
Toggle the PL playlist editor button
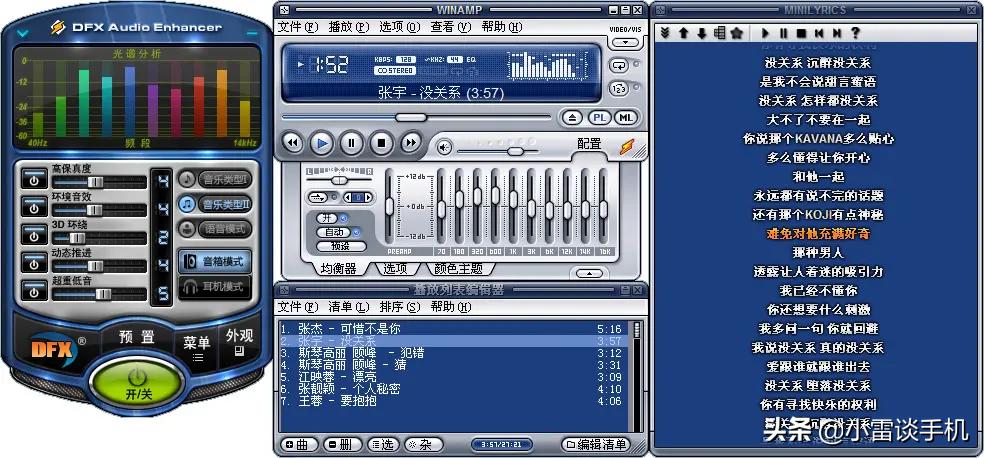point(599,117)
